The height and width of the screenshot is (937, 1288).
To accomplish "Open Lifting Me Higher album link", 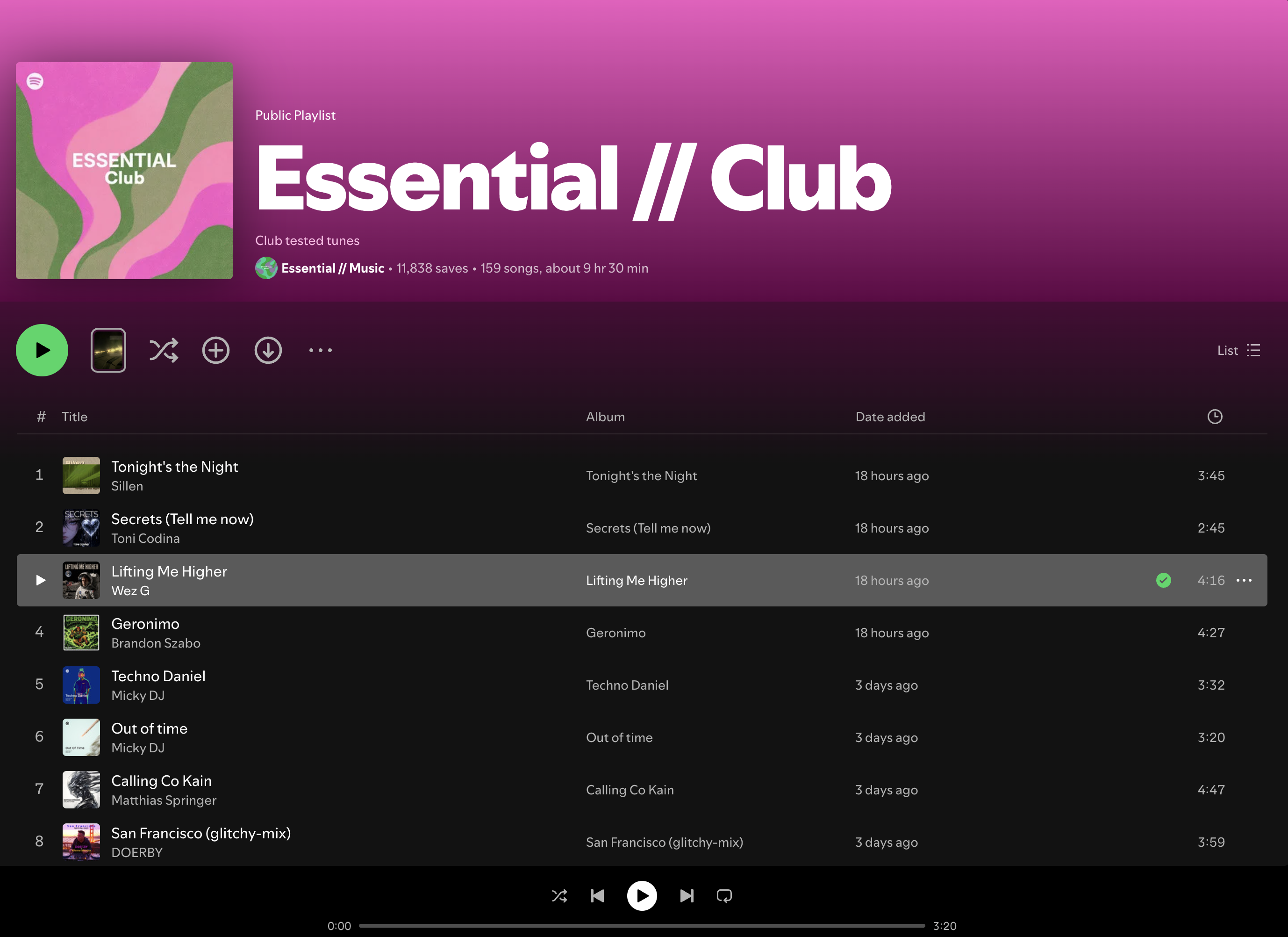I will point(637,580).
